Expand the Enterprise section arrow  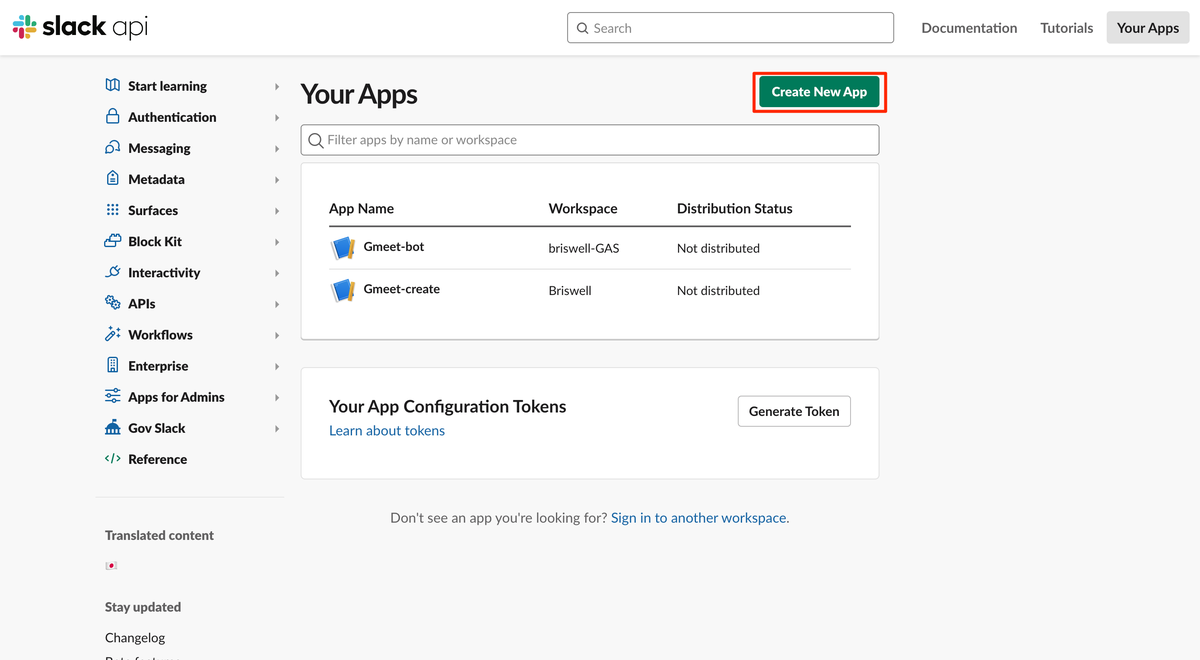pyautogui.click(x=277, y=367)
